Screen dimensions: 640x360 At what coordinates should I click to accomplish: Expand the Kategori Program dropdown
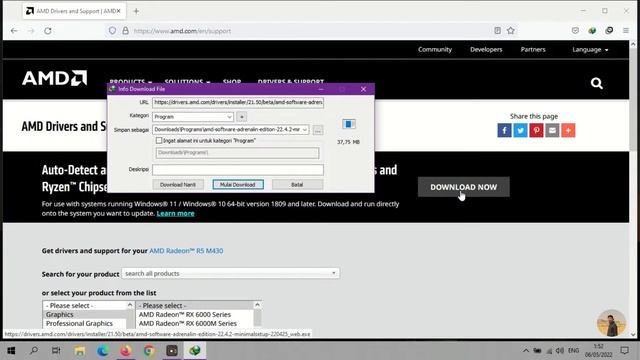tap(229, 117)
